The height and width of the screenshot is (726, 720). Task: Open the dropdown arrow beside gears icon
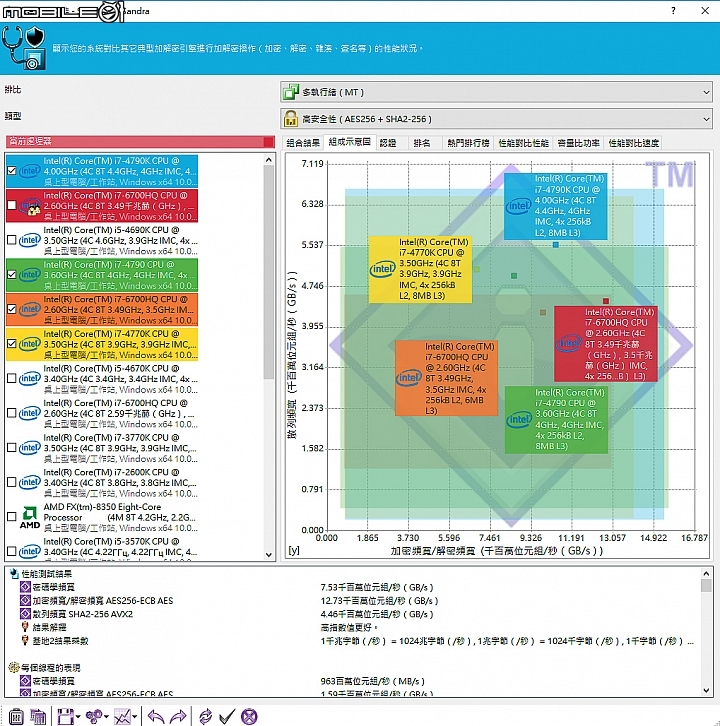pyautogui.click(x=106, y=717)
